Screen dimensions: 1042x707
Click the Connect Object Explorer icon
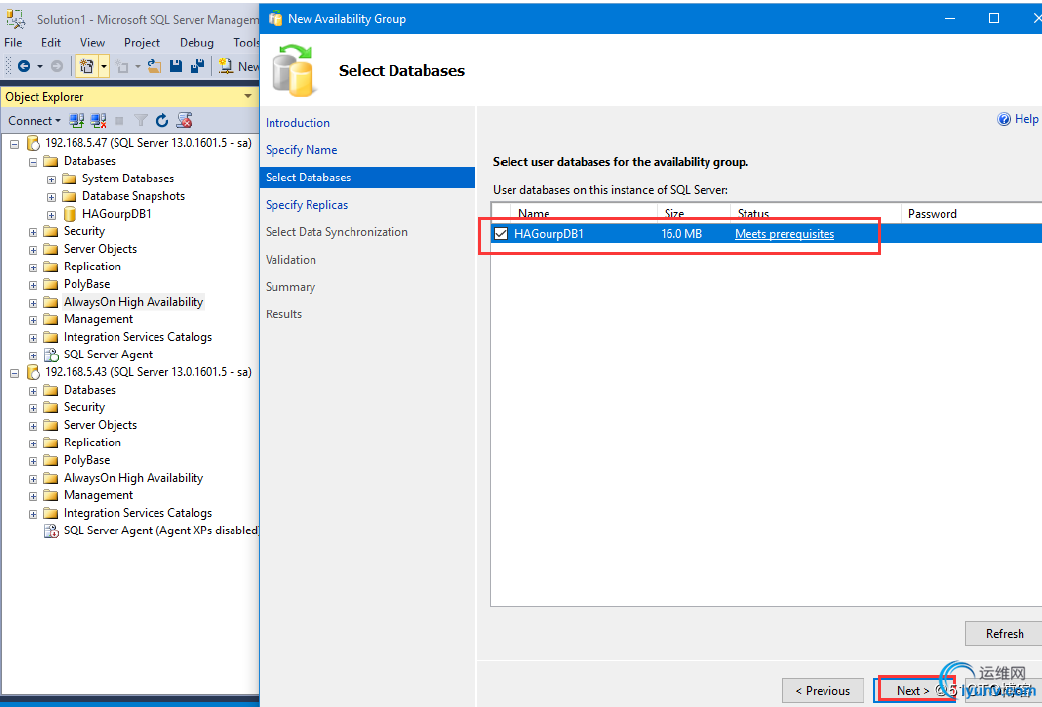(x=77, y=120)
